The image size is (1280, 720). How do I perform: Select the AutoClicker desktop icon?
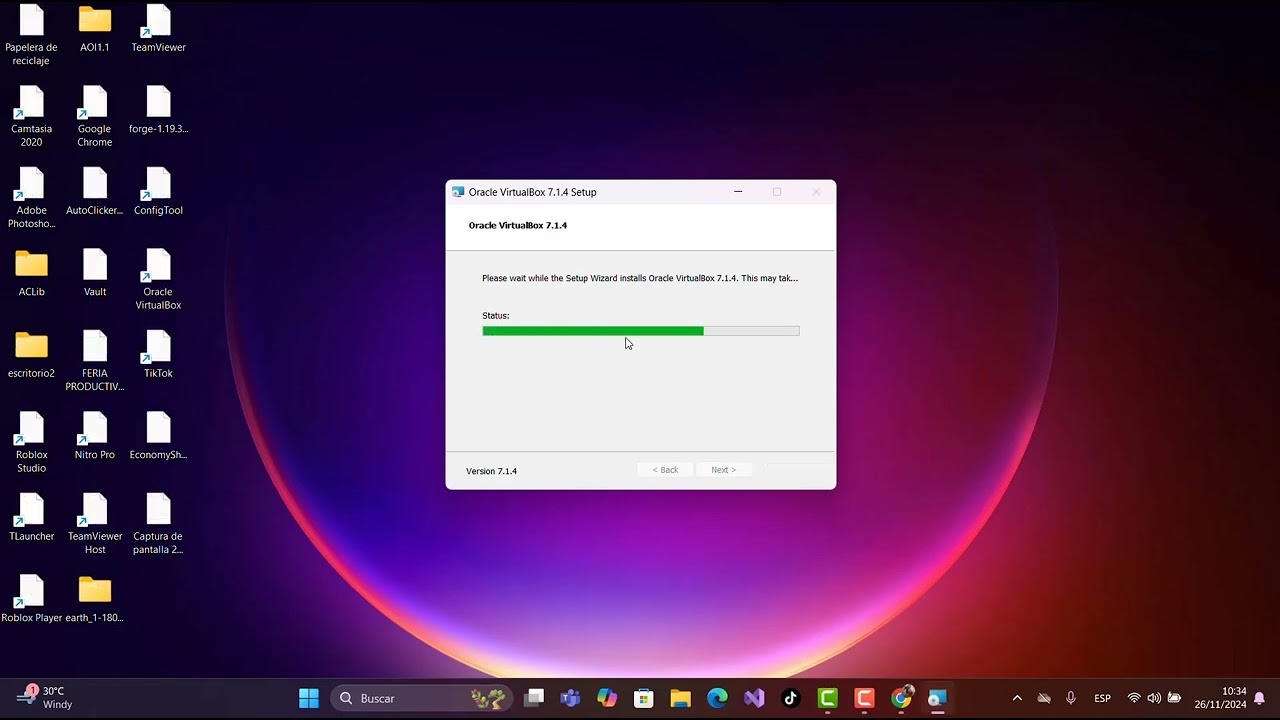(x=95, y=192)
